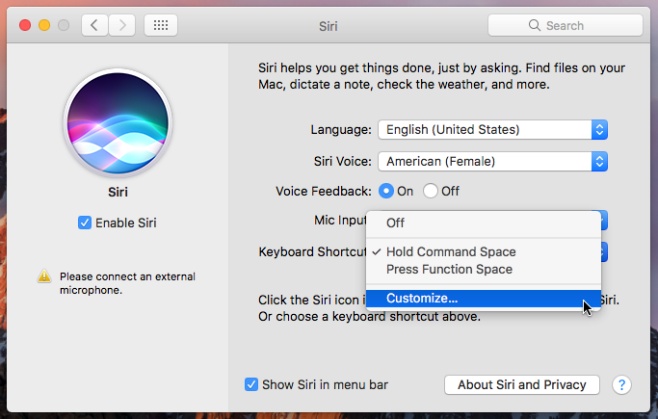Go forward with the right arrow button
This screenshot has height=419, width=658.
tap(122, 26)
